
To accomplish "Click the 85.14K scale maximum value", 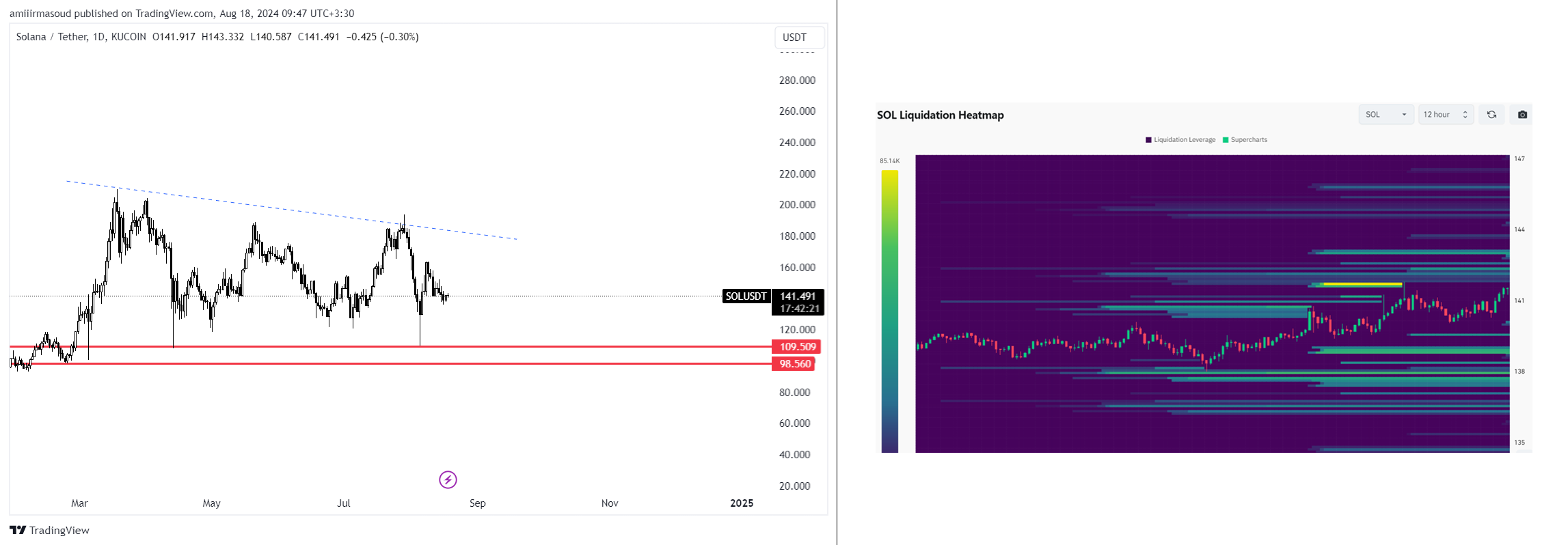I will pyautogui.click(x=889, y=161).
